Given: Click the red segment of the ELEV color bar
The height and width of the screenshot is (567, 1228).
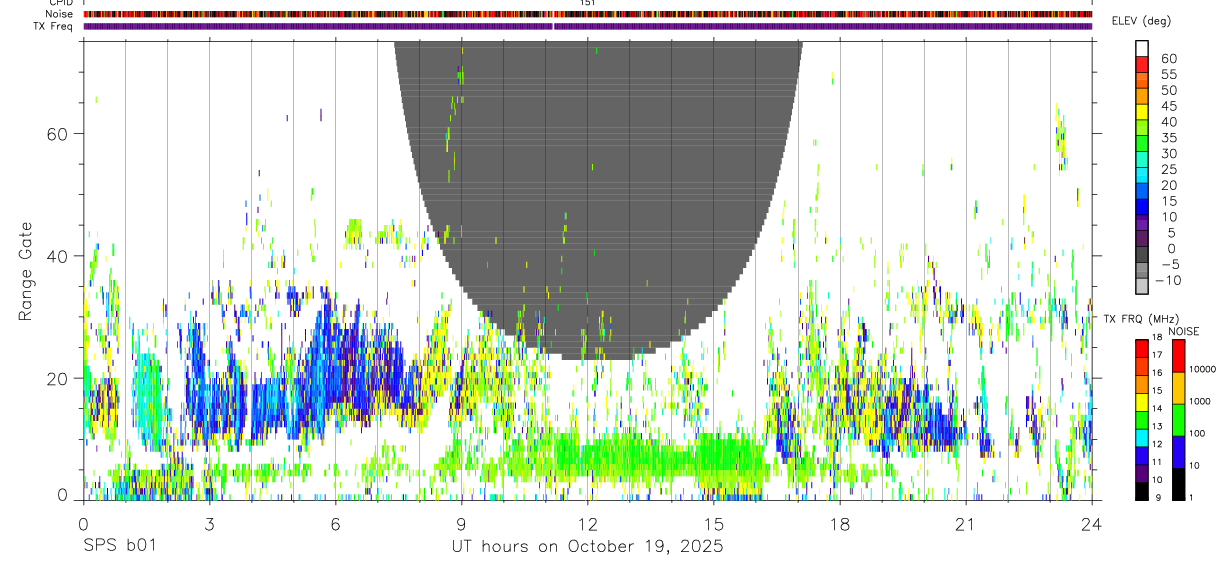Looking at the screenshot, I should tap(1142, 65).
